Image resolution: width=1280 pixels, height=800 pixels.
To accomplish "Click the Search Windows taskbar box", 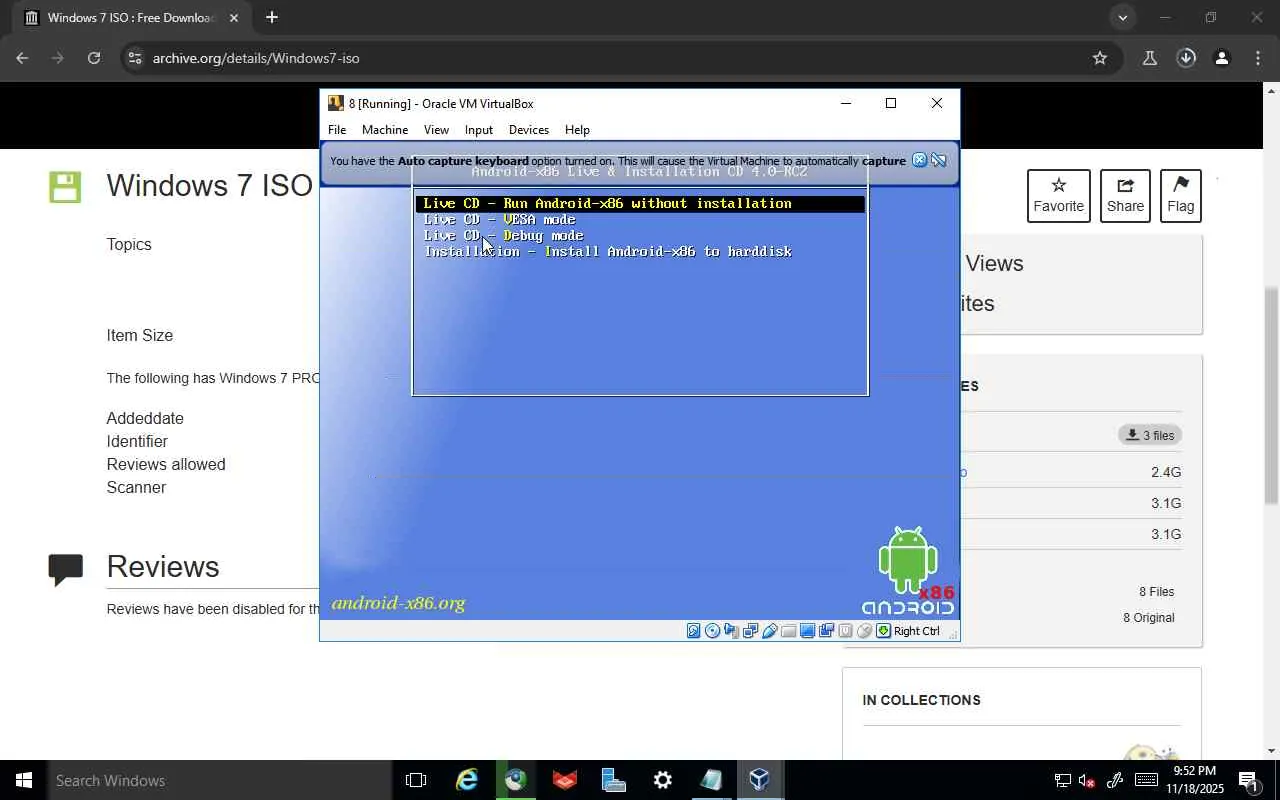I will 220,780.
